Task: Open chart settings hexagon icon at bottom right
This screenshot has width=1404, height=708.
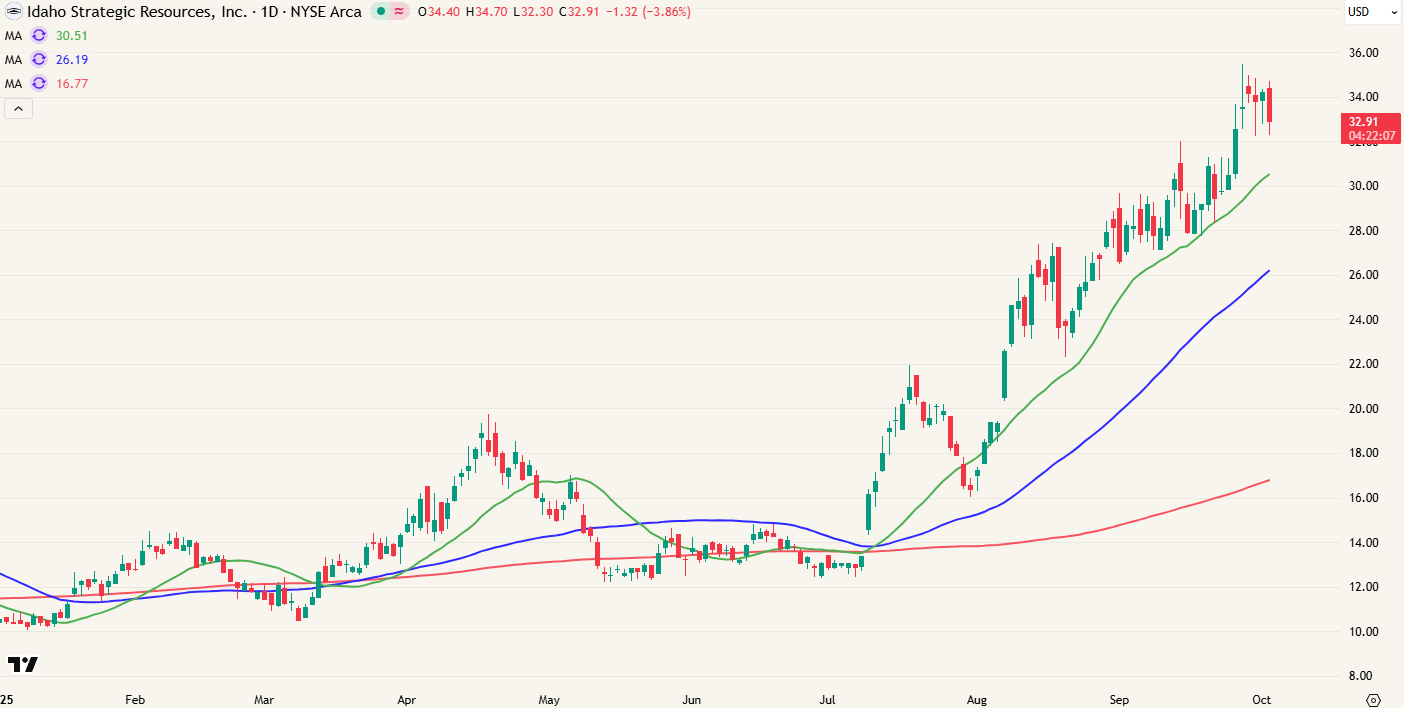Action: click(x=1373, y=699)
